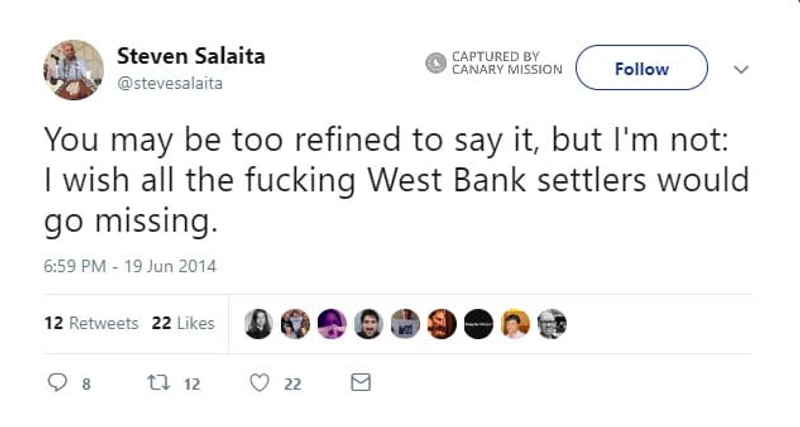
Task: Like the tweet with heart icon
Action: (260, 382)
